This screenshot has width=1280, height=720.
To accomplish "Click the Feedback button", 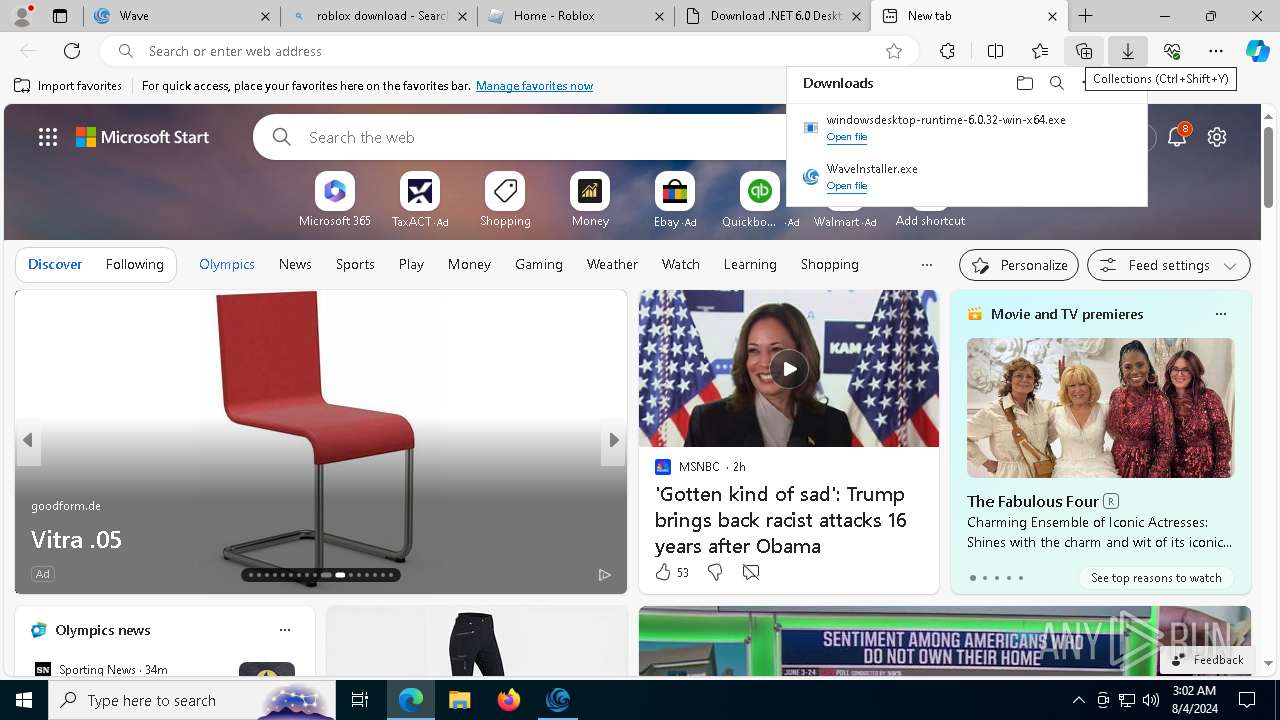I will (x=1207, y=660).
